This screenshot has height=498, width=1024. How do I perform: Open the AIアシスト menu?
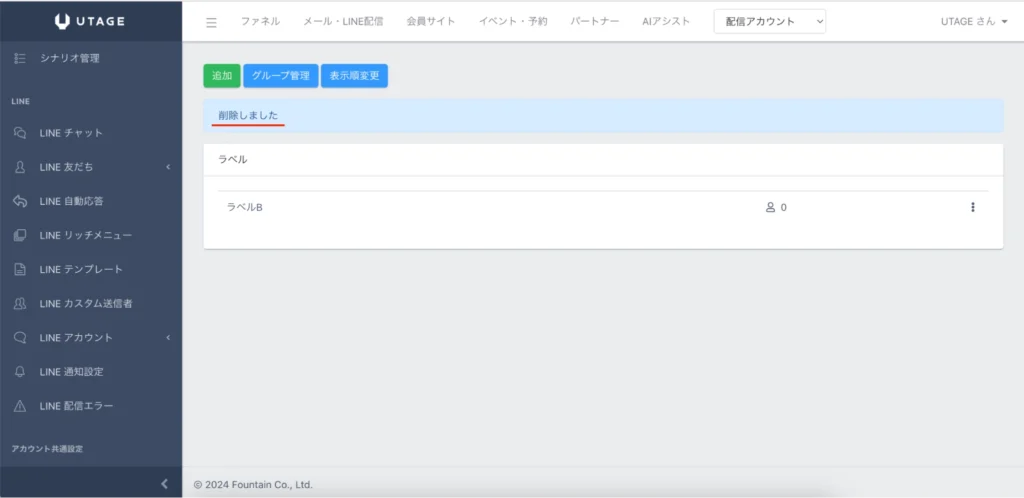(665, 22)
